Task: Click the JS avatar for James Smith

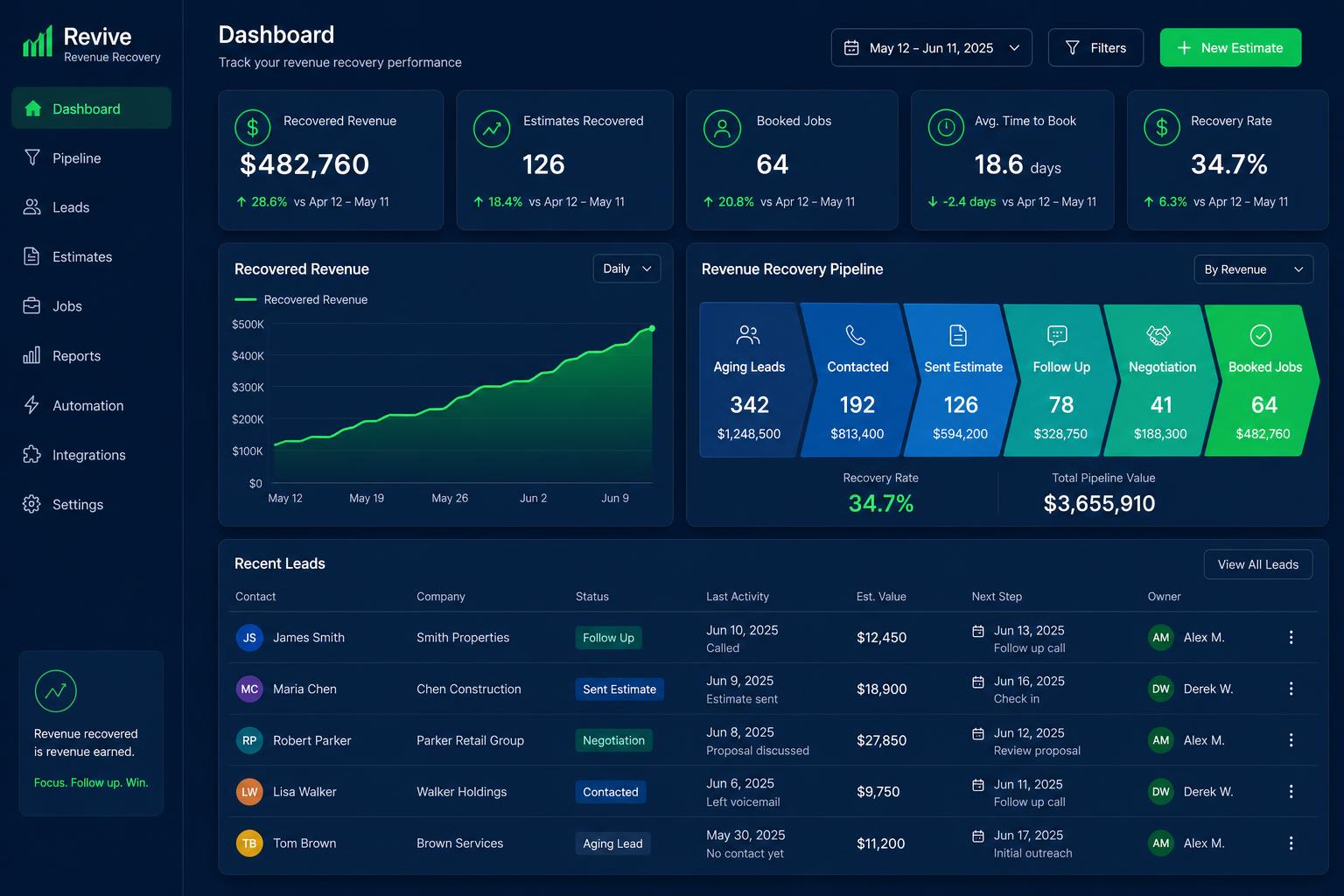Action: click(249, 637)
